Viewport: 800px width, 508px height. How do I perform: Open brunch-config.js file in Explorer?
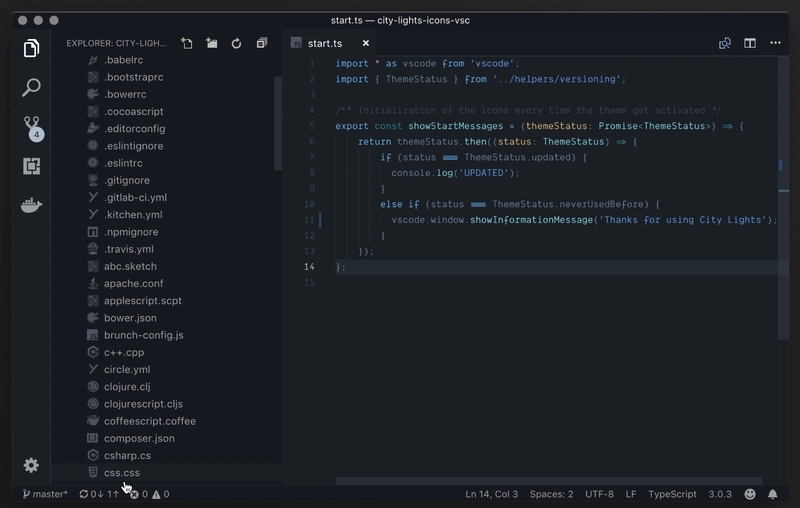pos(166,335)
